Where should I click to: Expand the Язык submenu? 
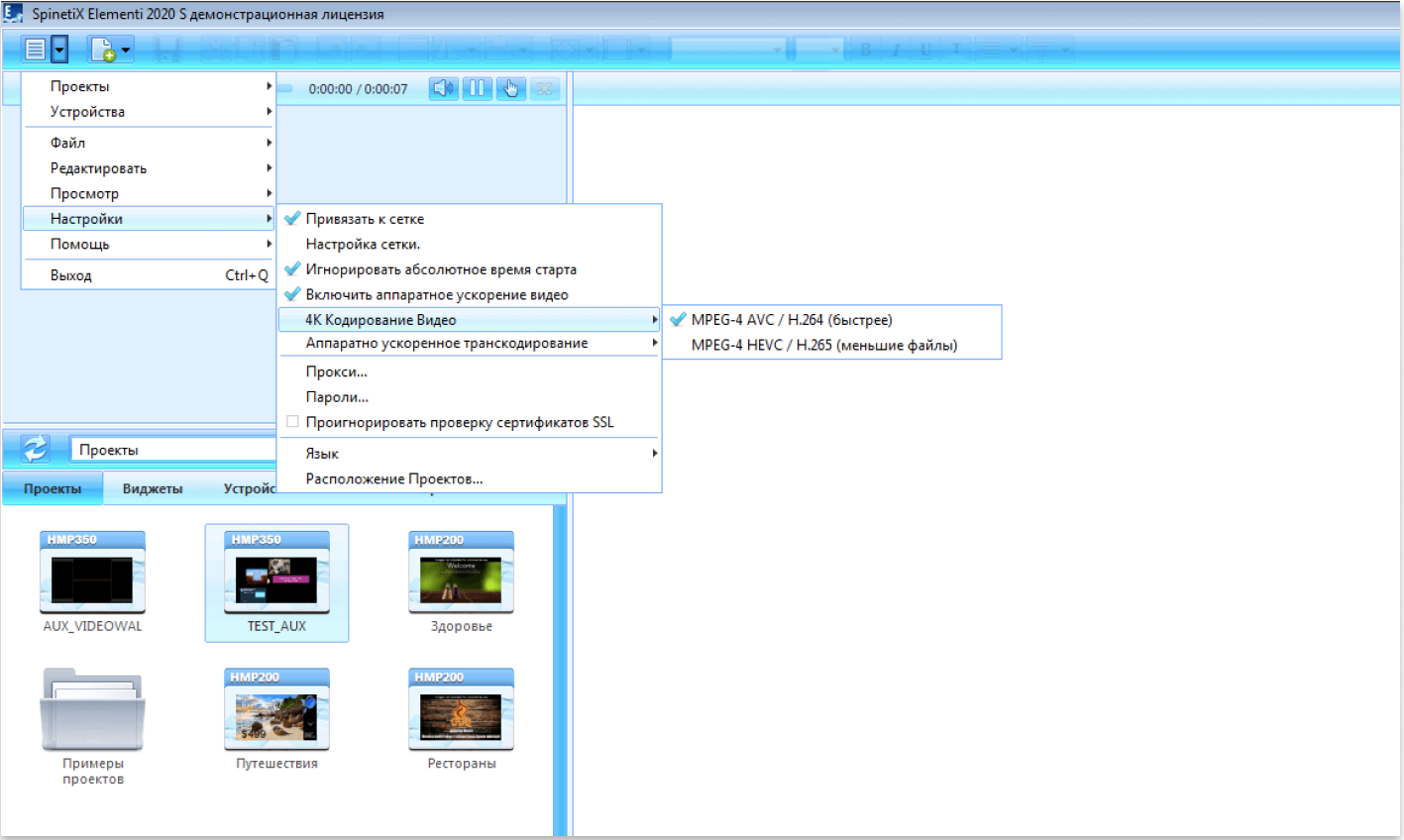(469, 454)
